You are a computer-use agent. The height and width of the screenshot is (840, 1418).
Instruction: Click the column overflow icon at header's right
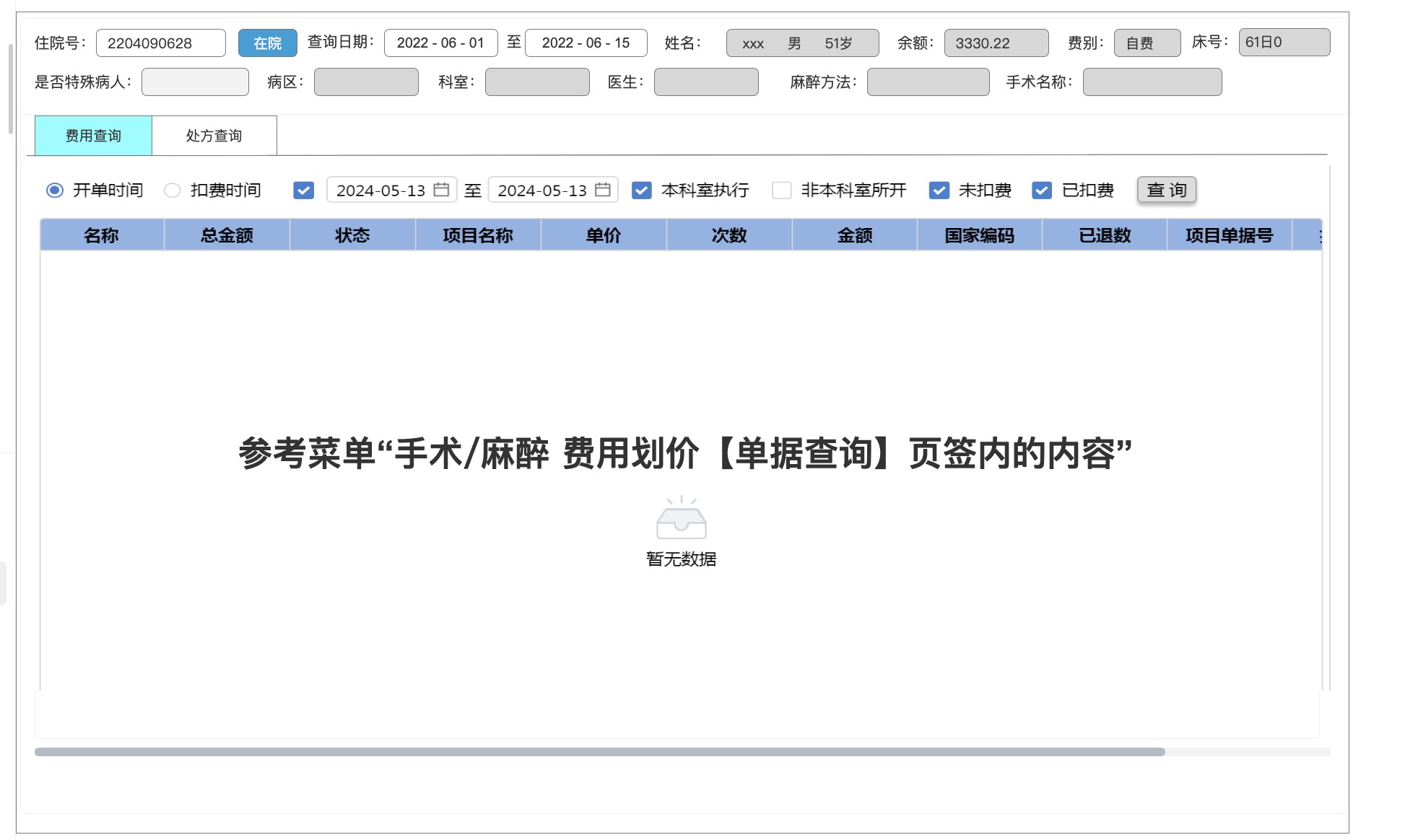[x=1320, y=236]
